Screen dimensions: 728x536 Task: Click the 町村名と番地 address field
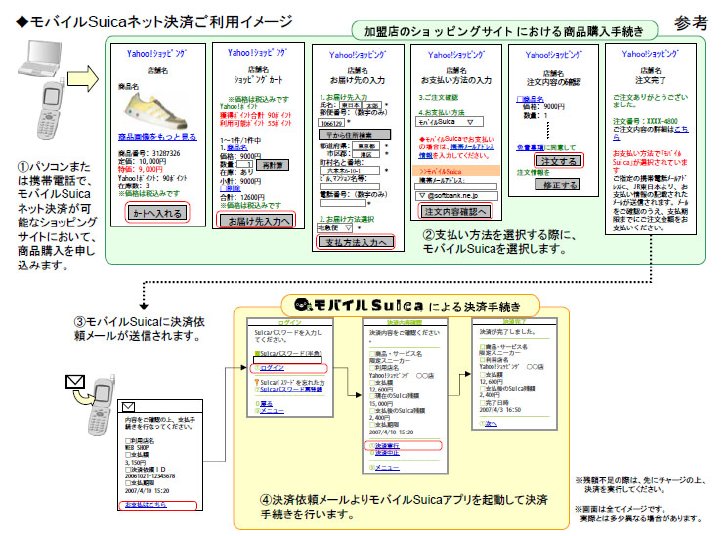pyautogui.click(x=350, y=170)
